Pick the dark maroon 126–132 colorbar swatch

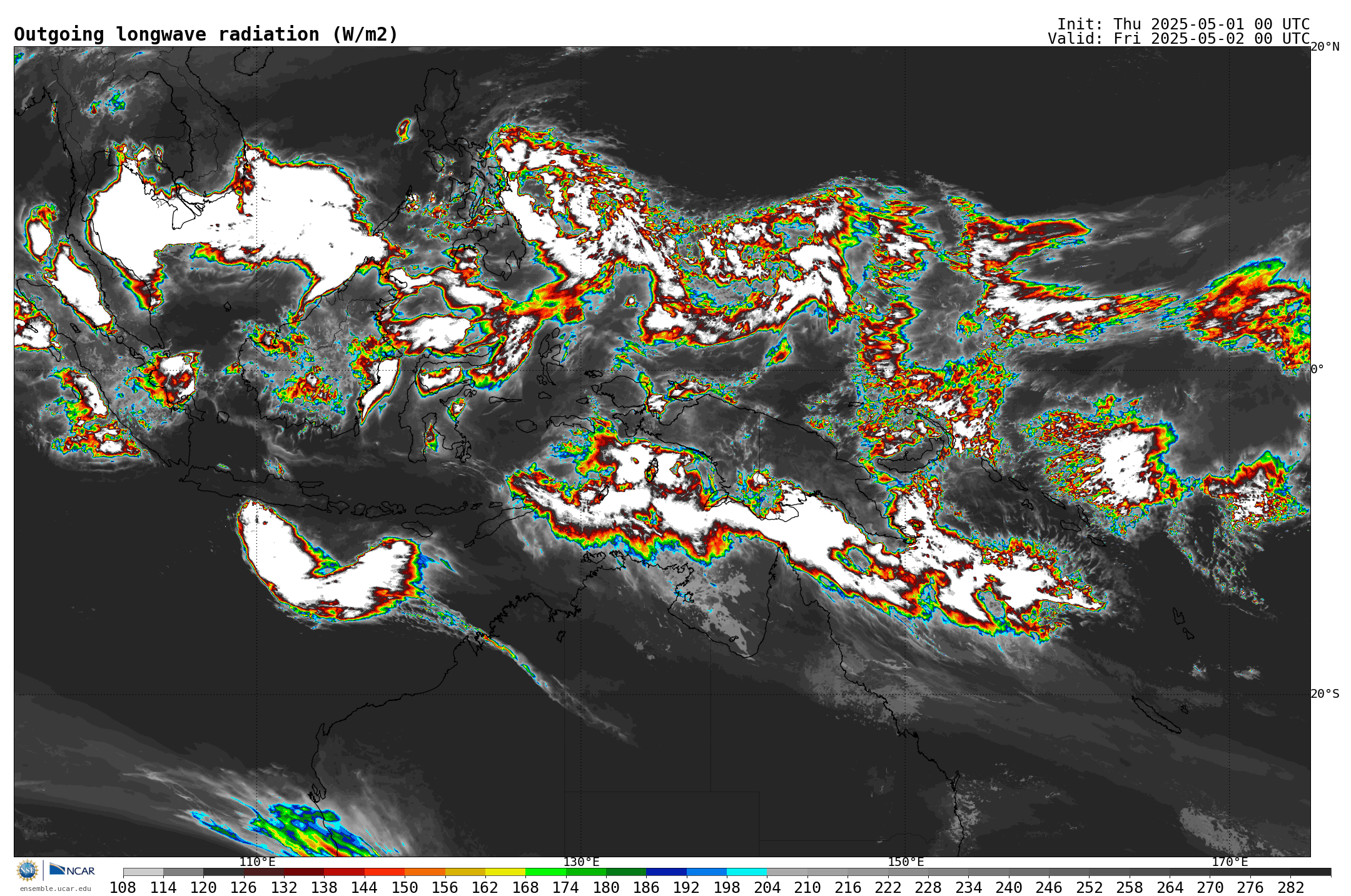click(264, 872)
